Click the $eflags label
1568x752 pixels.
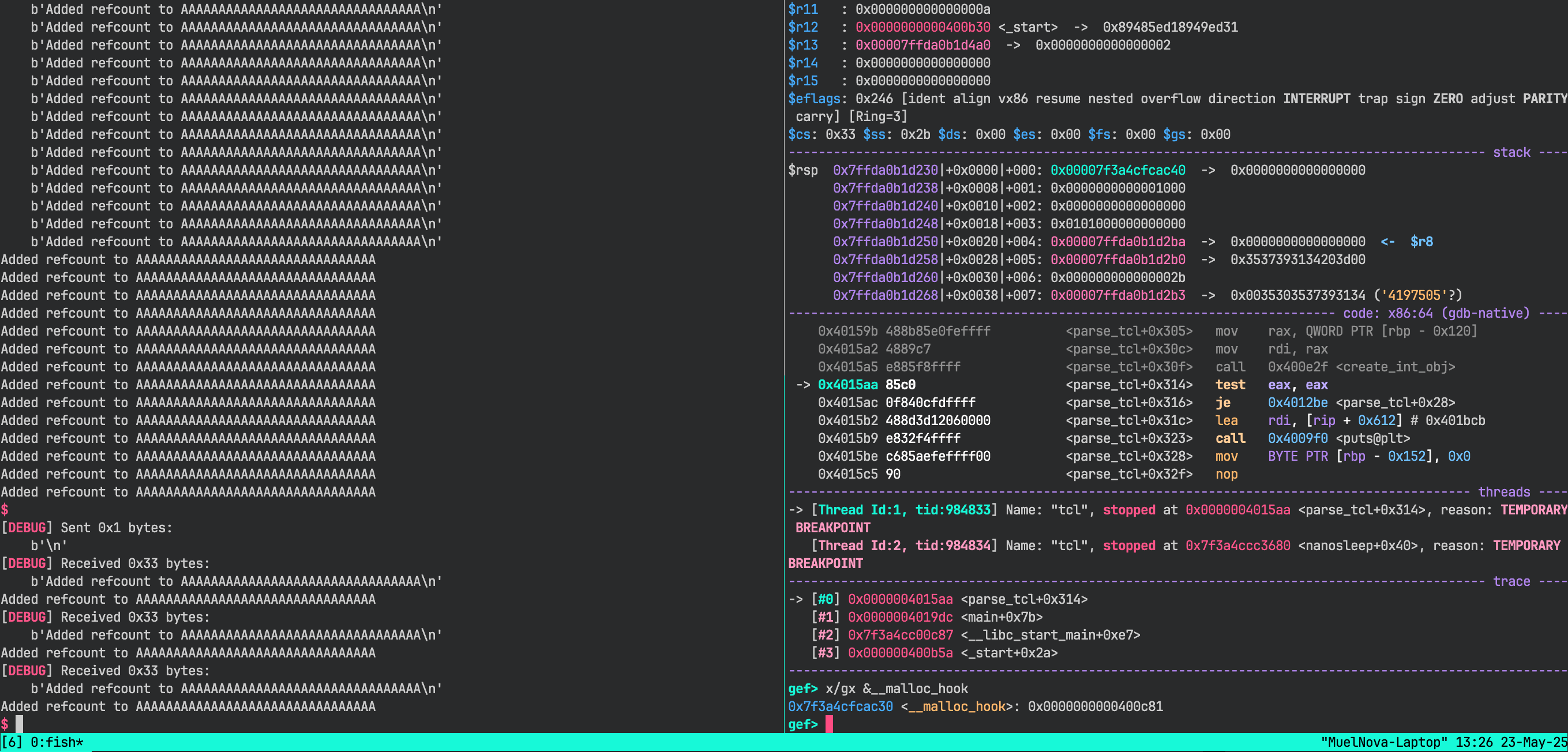[814, 99]
